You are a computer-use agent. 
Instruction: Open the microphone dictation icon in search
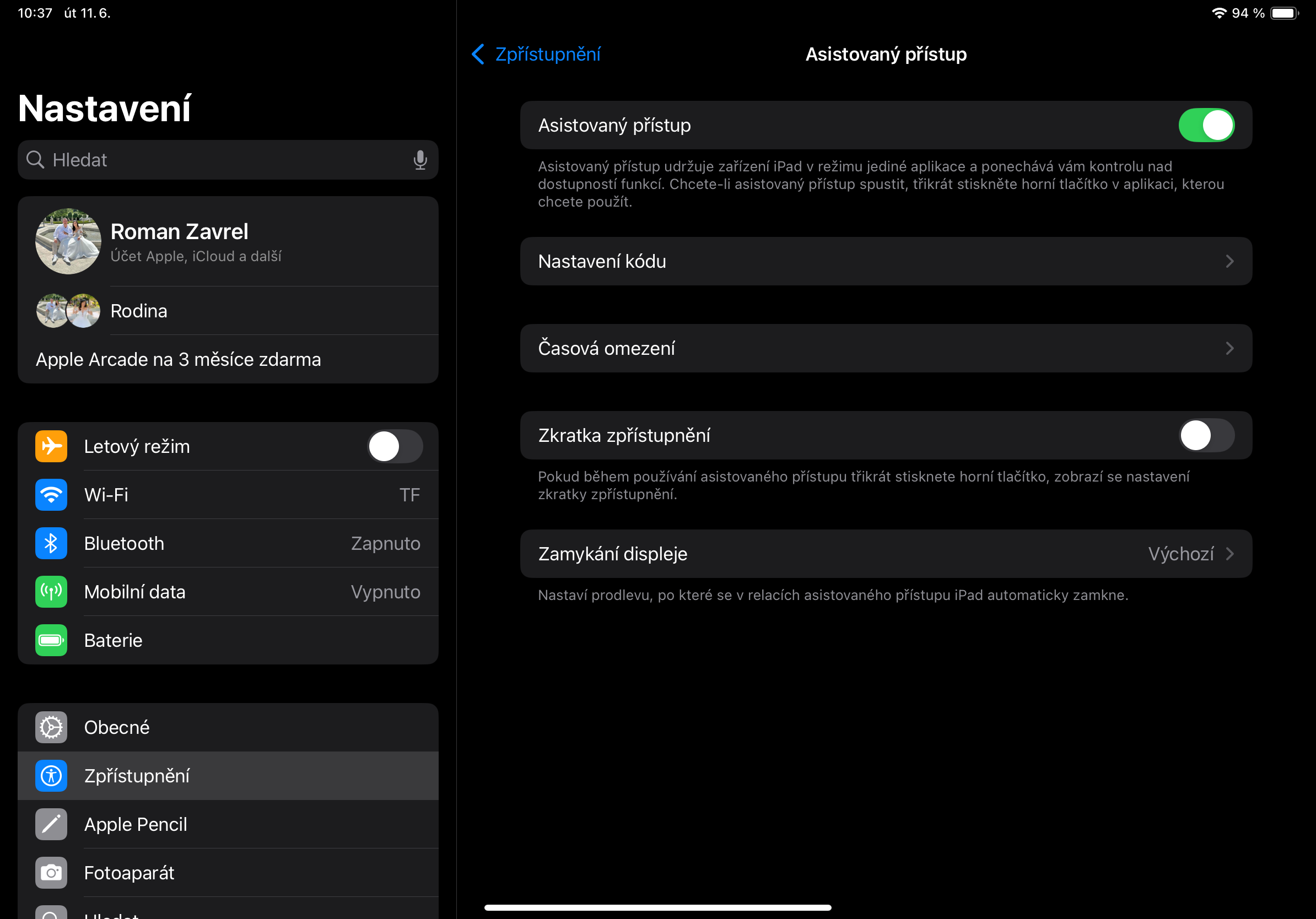pyautogui.click(x=420, y=160)
